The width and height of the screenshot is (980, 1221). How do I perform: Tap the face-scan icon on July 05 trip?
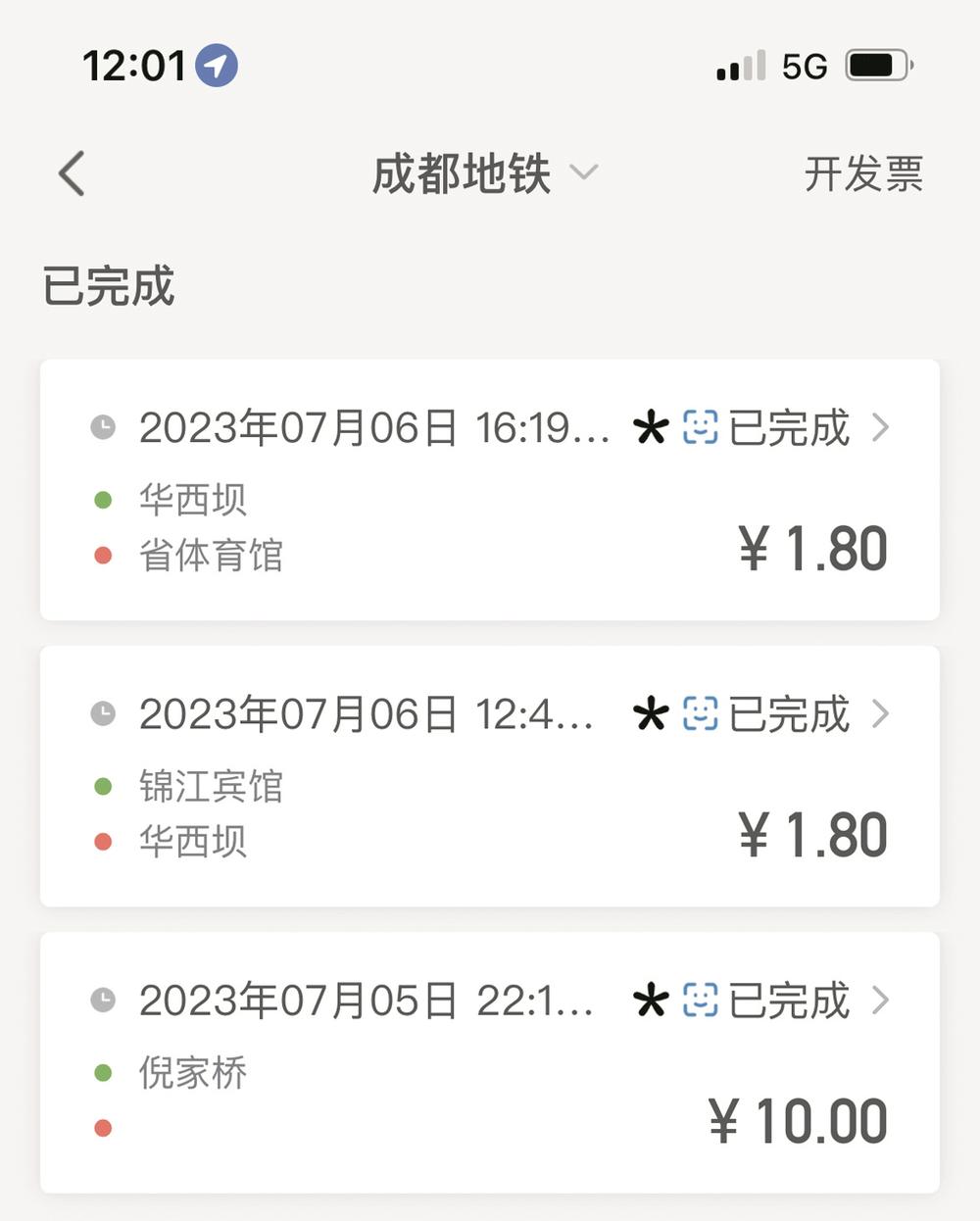700,1001
